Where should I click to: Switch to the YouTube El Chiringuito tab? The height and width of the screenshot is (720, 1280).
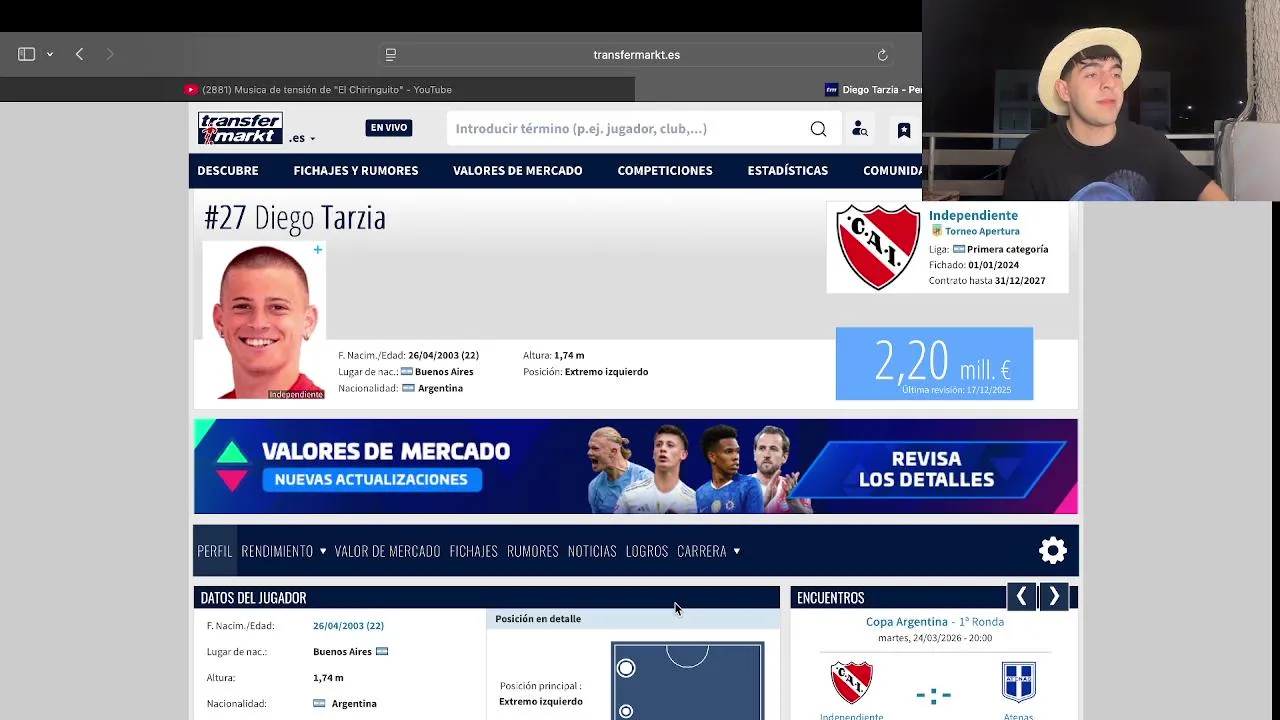click(x=317, y=89)
